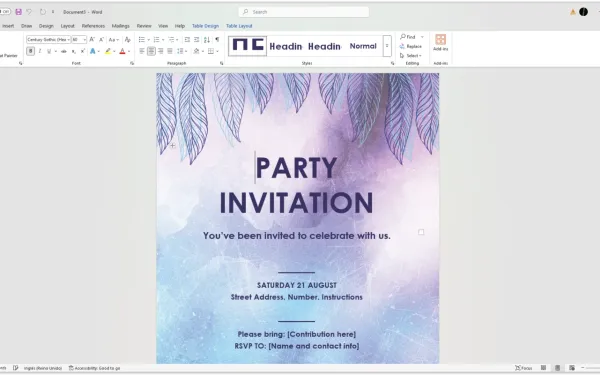The height and width of the screenshot is (375, 600).
Task: Apply superscript formatting
Action: 82,51
